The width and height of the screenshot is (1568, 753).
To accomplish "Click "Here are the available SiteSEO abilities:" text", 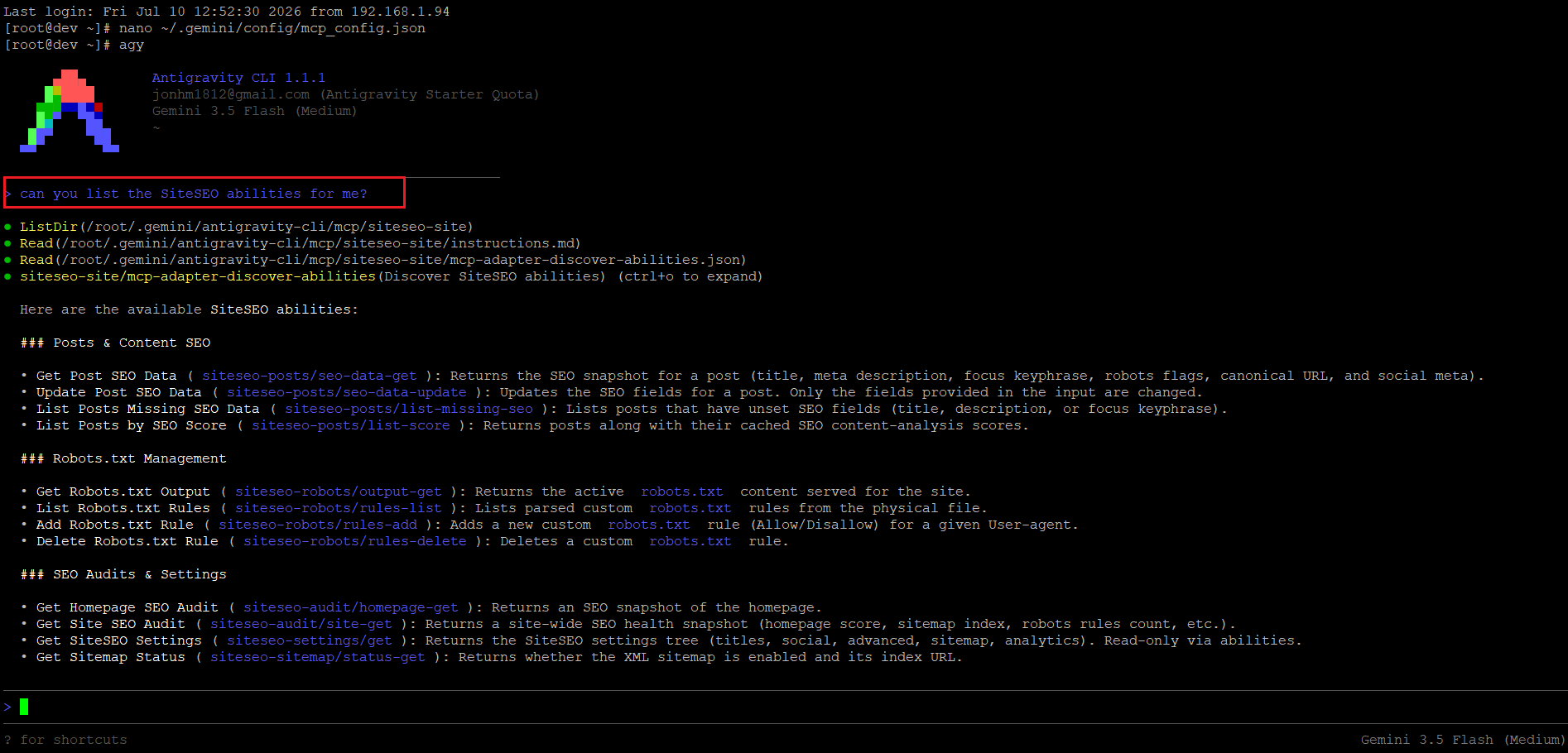I will (x=189, y=309).
